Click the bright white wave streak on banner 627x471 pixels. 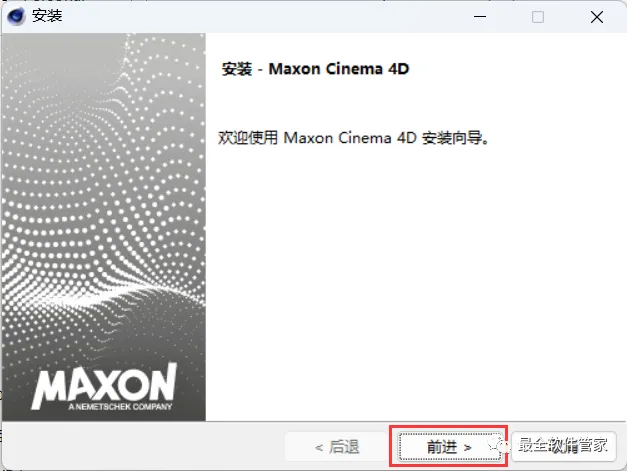coord(132,294)
